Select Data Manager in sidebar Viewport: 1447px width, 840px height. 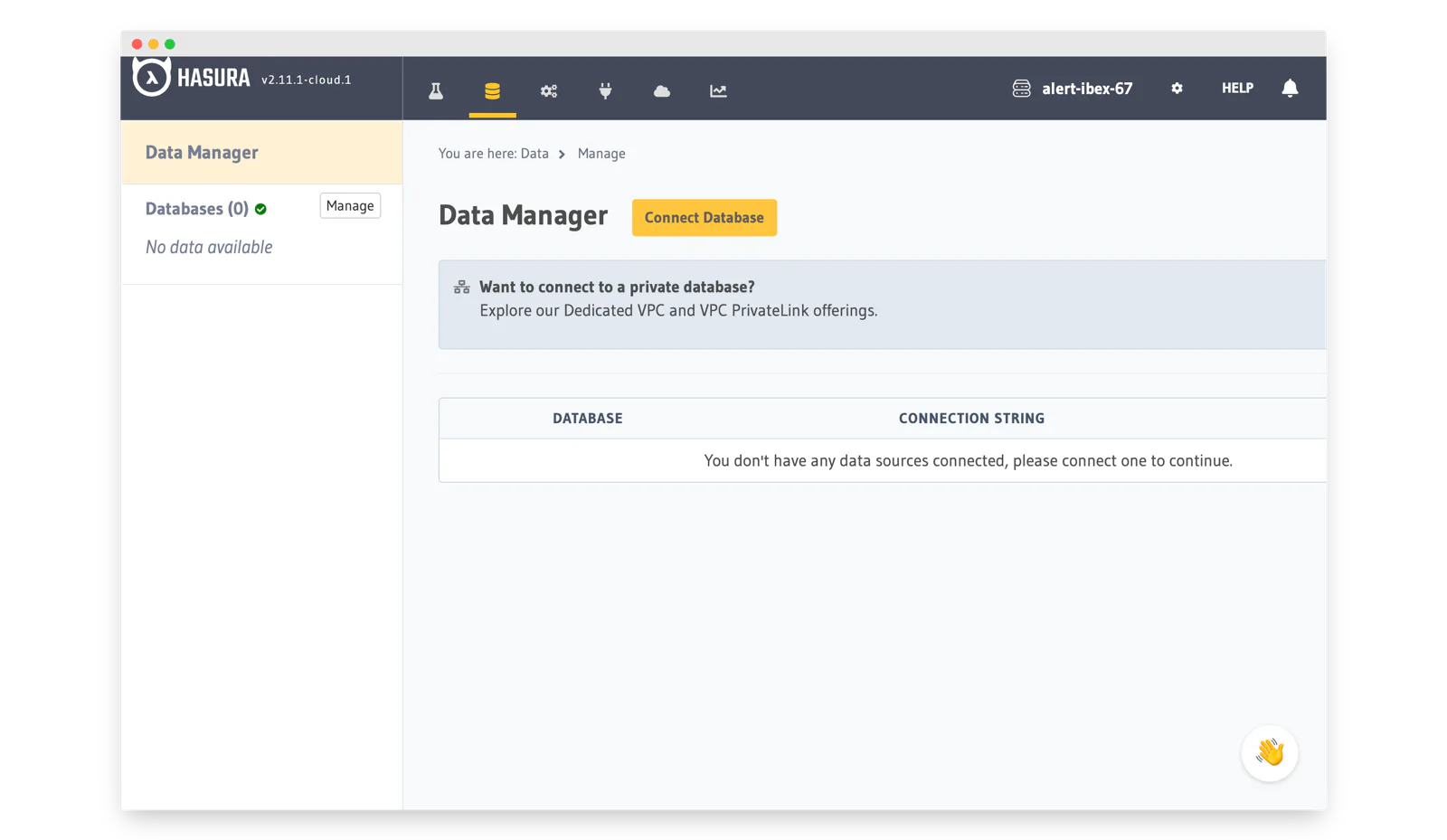tap(261, 152)
